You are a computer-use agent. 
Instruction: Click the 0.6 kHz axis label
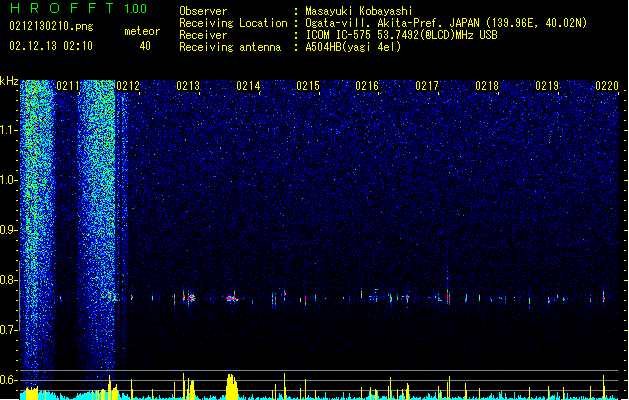(x=9, y=380)
